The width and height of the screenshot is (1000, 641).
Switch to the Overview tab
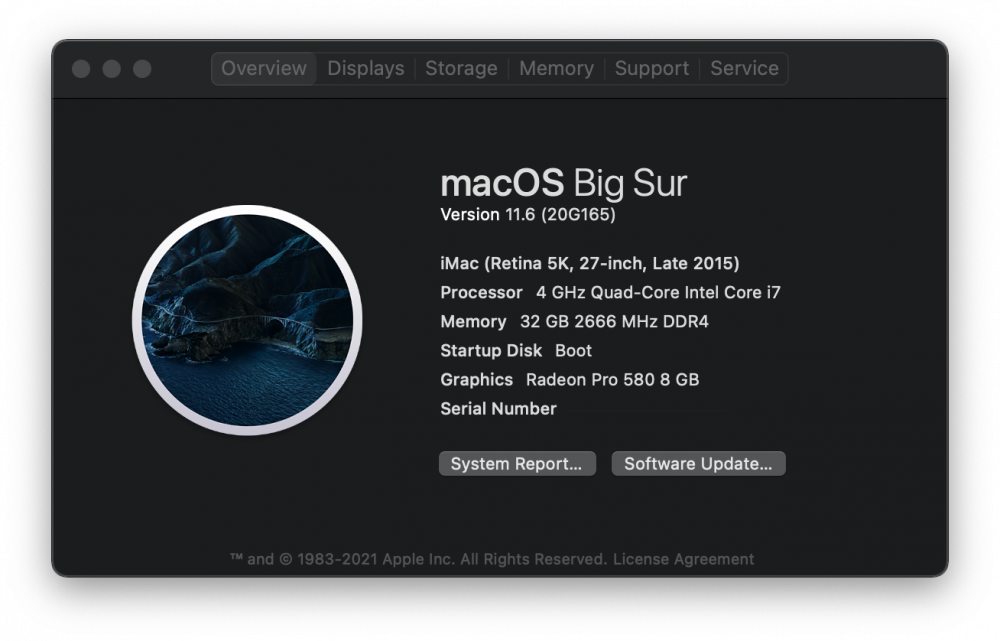click(x=263, y=68)
